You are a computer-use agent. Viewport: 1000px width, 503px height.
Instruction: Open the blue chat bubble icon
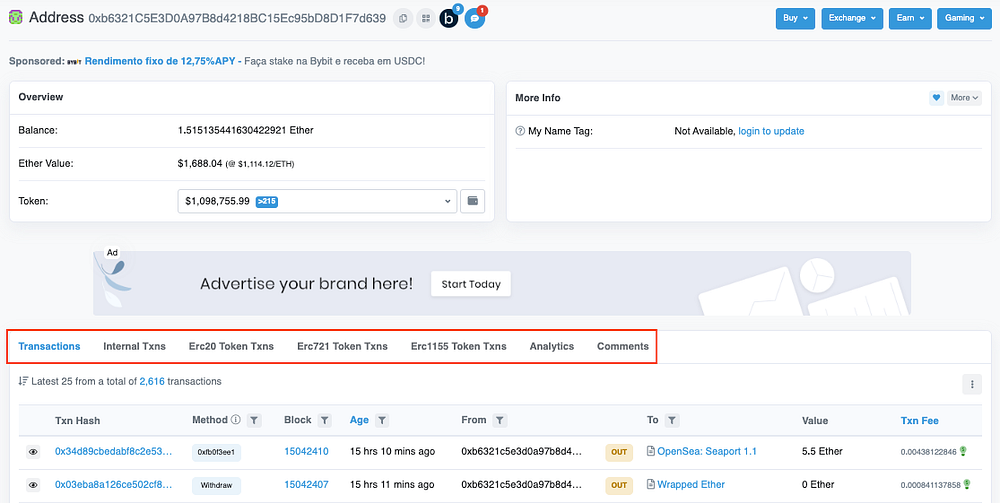point(474,18)
